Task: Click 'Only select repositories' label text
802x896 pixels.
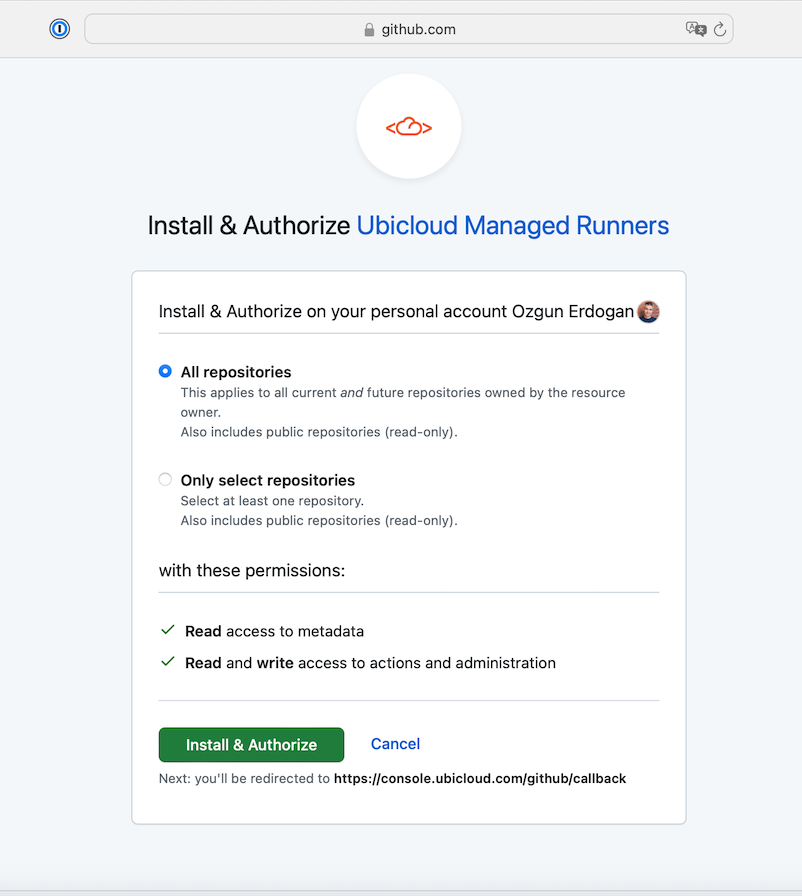Action: (x=268, y=480)
